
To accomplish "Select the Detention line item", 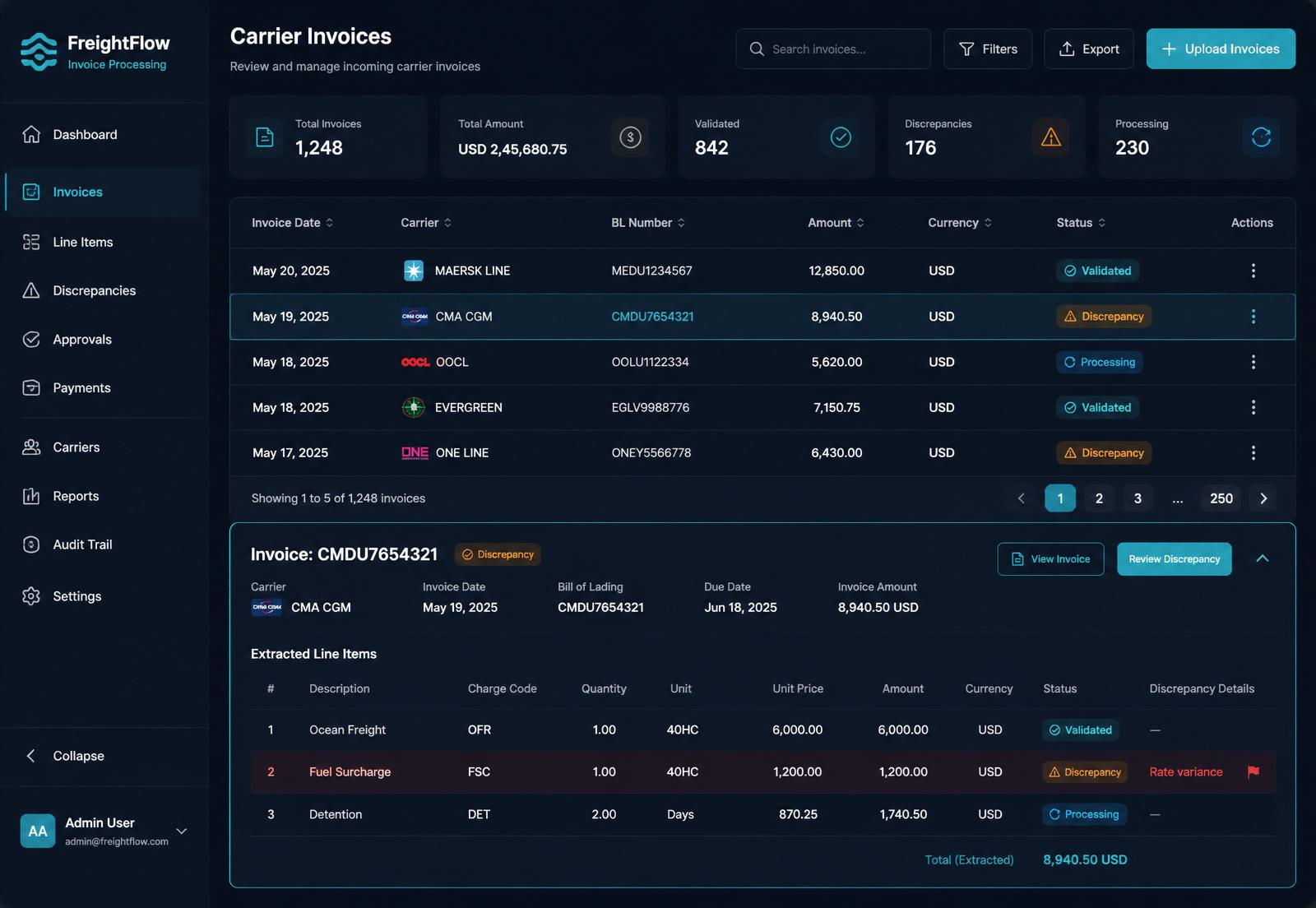I will [762, 814].
